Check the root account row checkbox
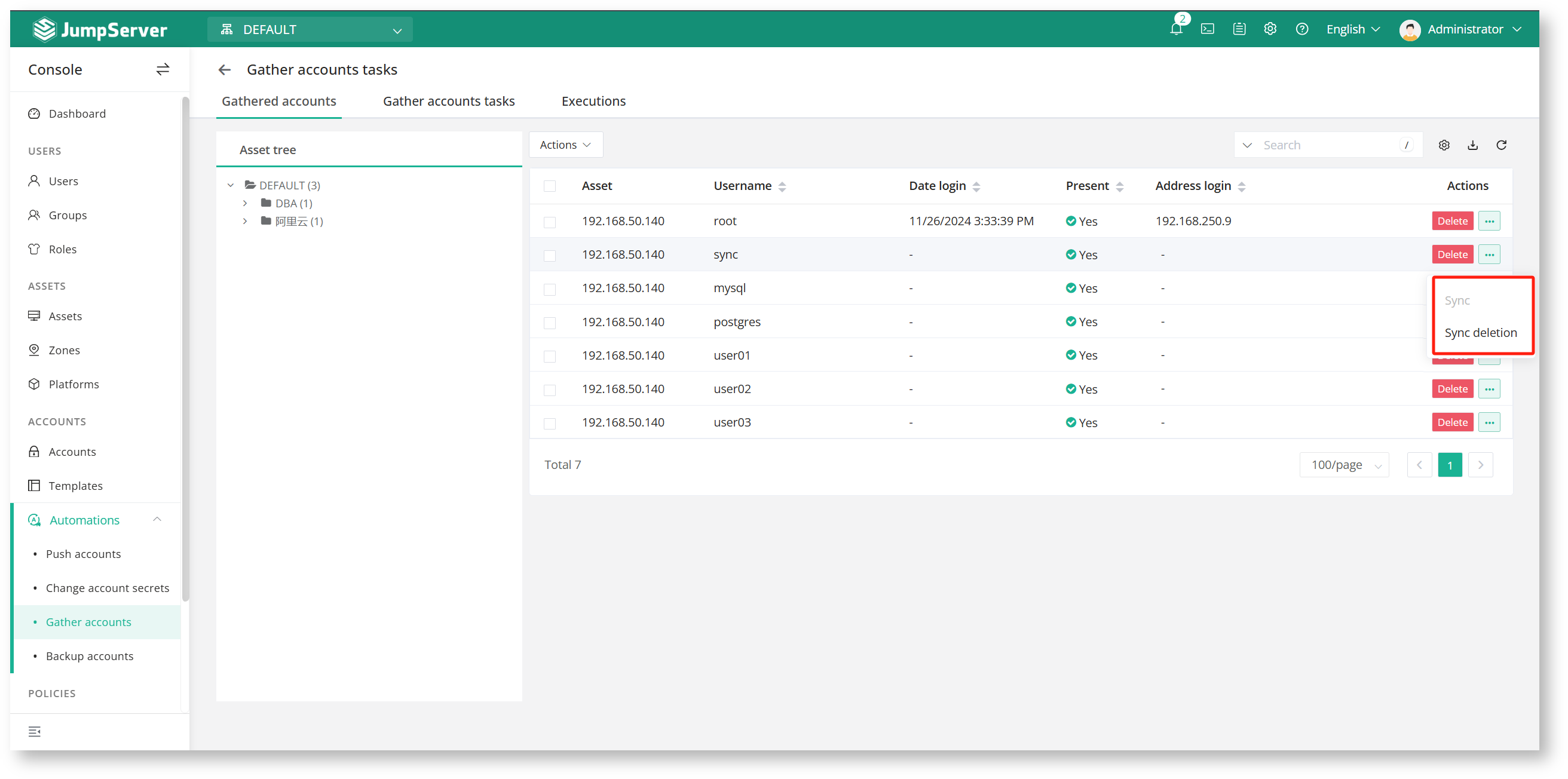The width and height of the screenshot is (1568, 779). [x=550, y=222]
